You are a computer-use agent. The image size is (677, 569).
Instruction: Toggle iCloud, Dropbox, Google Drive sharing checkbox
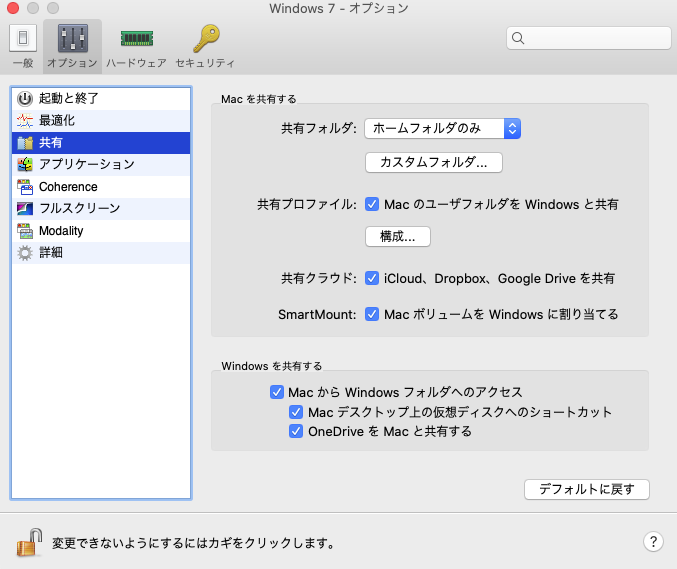tap(372, 278)
